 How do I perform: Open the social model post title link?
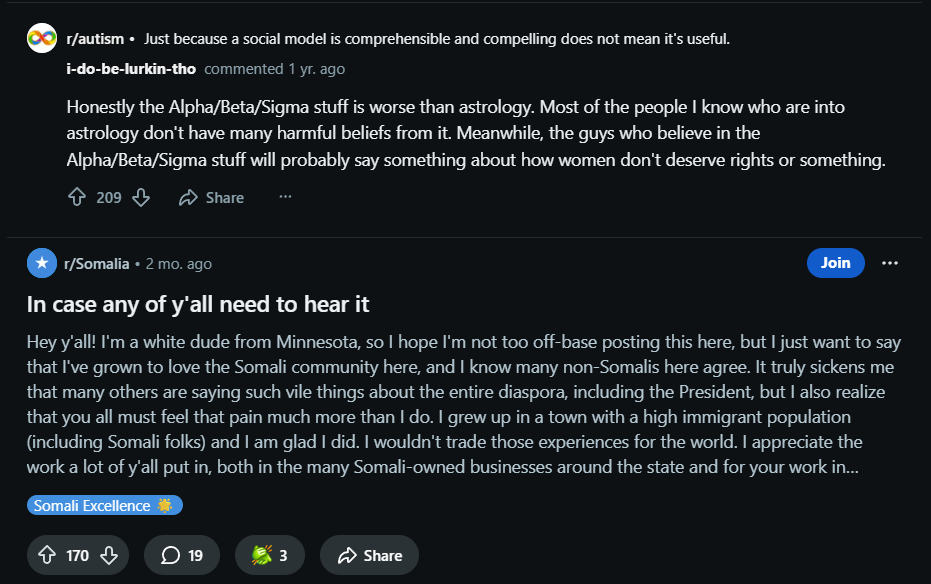437,39
